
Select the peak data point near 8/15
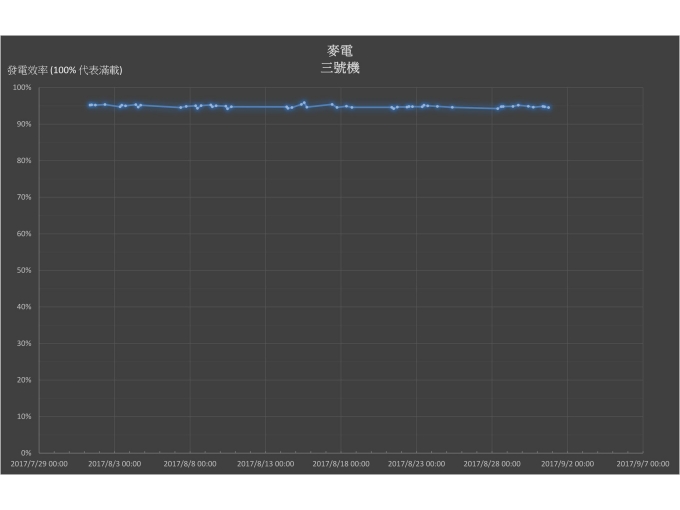click(304, 103)
